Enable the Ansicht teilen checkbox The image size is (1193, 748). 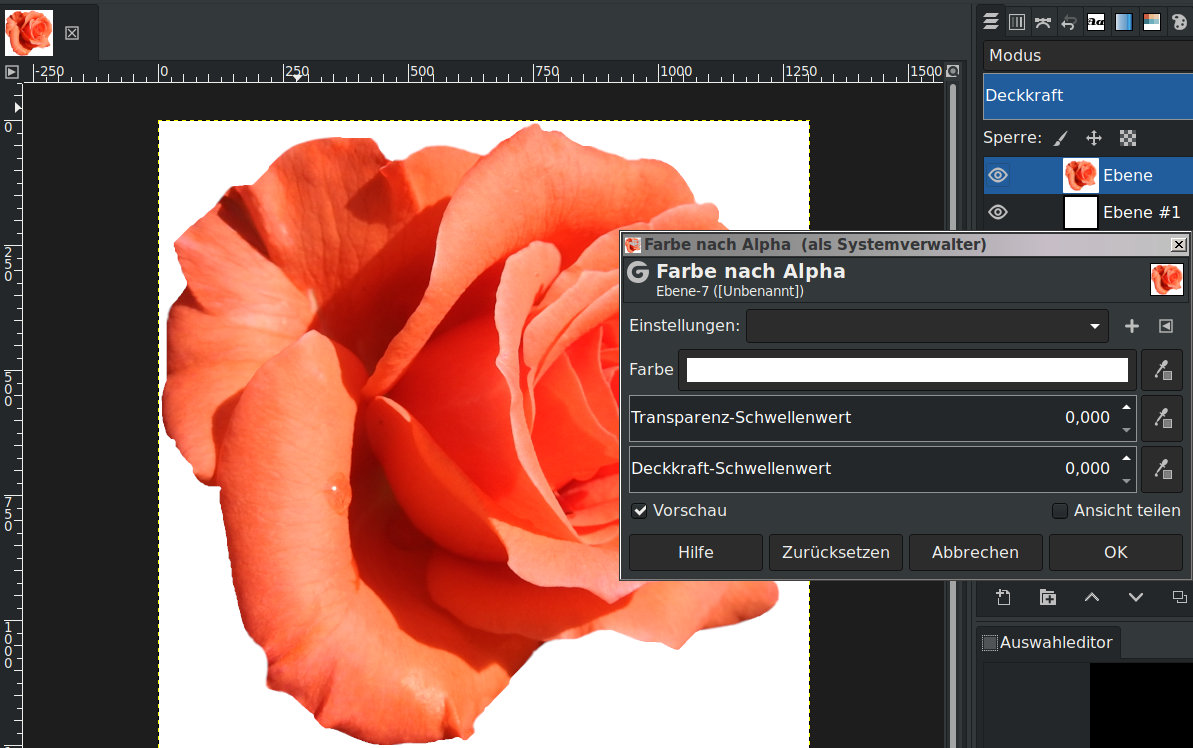pyautogui.click(x=1060, y=511)
